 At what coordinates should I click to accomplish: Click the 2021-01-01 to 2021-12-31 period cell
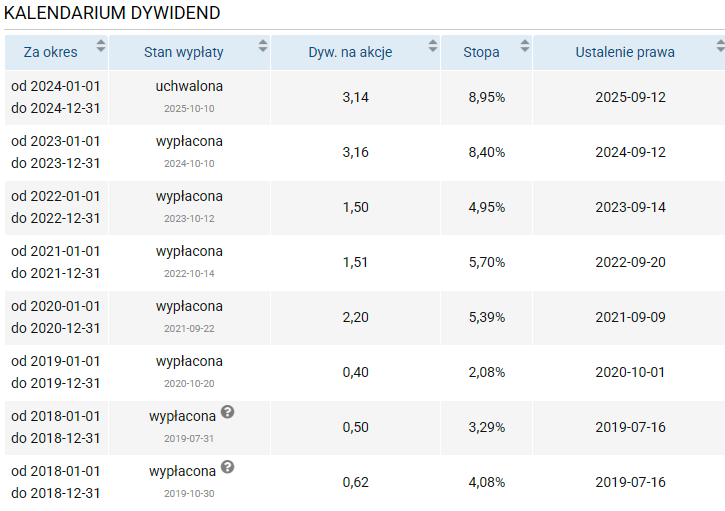[56, 262]
